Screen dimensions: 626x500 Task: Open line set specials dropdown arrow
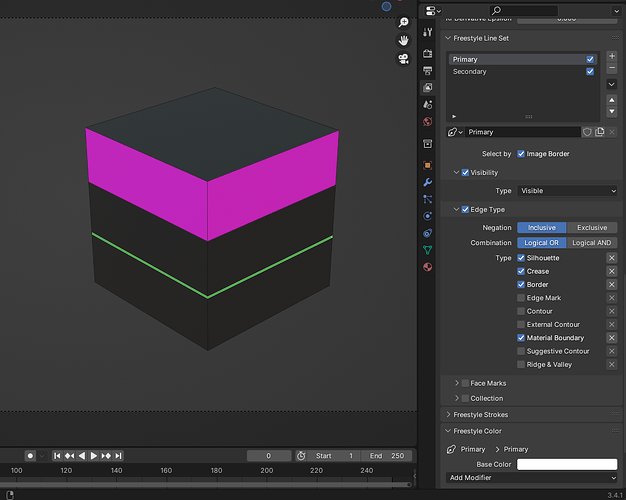tap(612, 84)
